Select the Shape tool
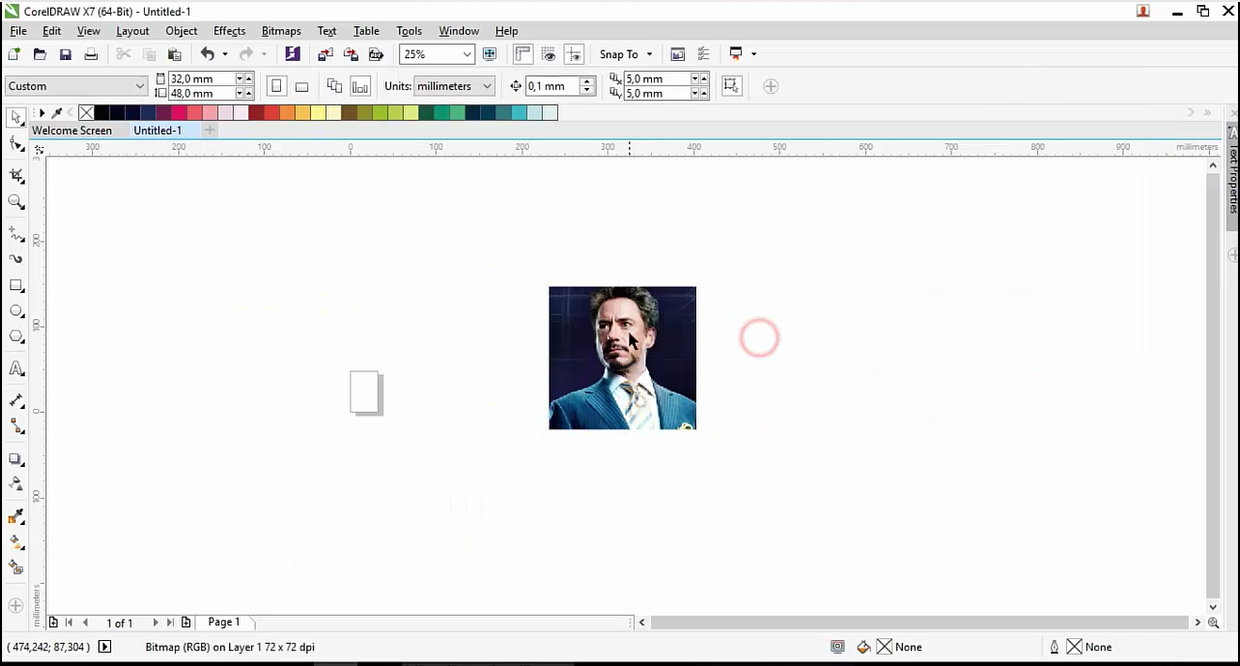 [x=17, y=143]
